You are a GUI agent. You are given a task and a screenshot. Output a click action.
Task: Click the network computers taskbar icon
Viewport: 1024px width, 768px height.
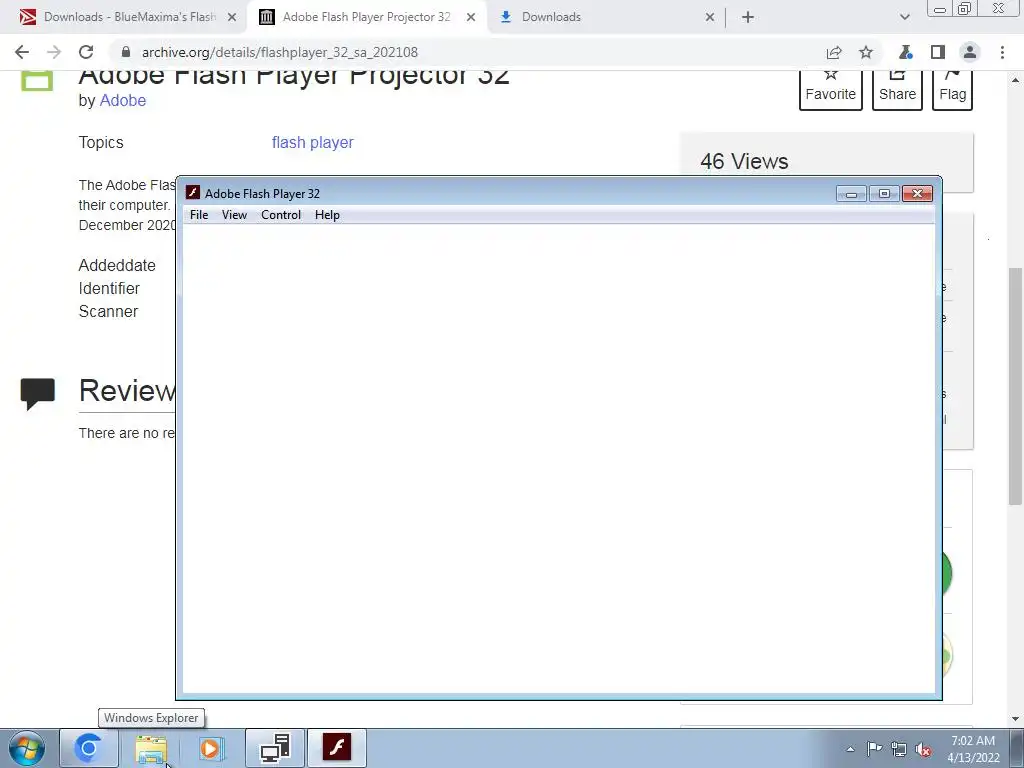pyautogui.click(x=275, y=748)
